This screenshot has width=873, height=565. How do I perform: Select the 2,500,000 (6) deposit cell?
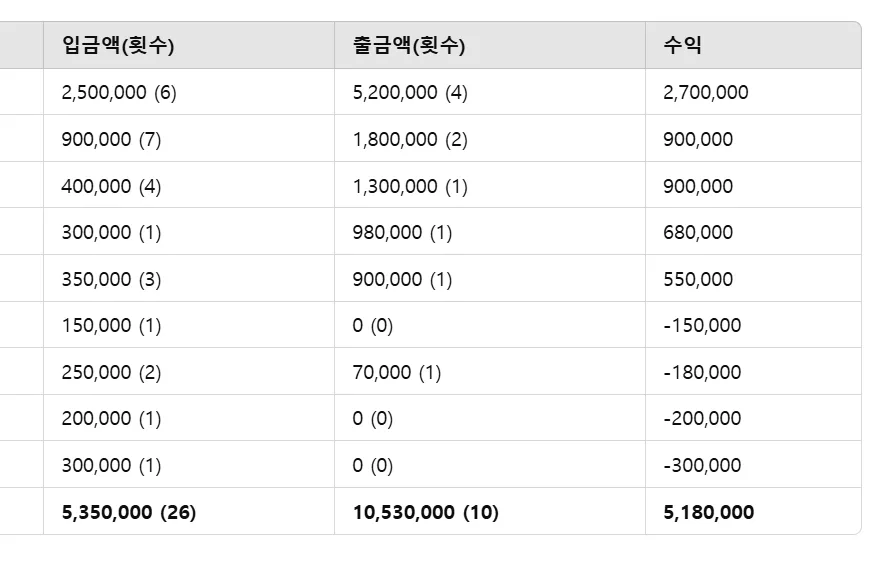point(189,92)
